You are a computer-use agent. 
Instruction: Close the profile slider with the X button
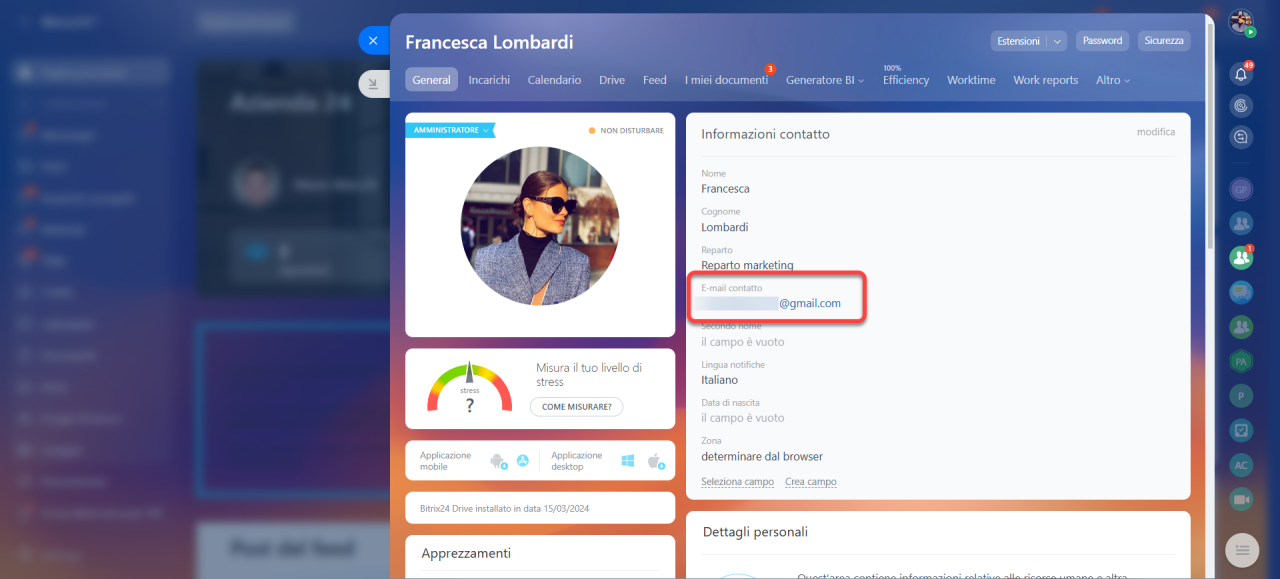point(373,41)
